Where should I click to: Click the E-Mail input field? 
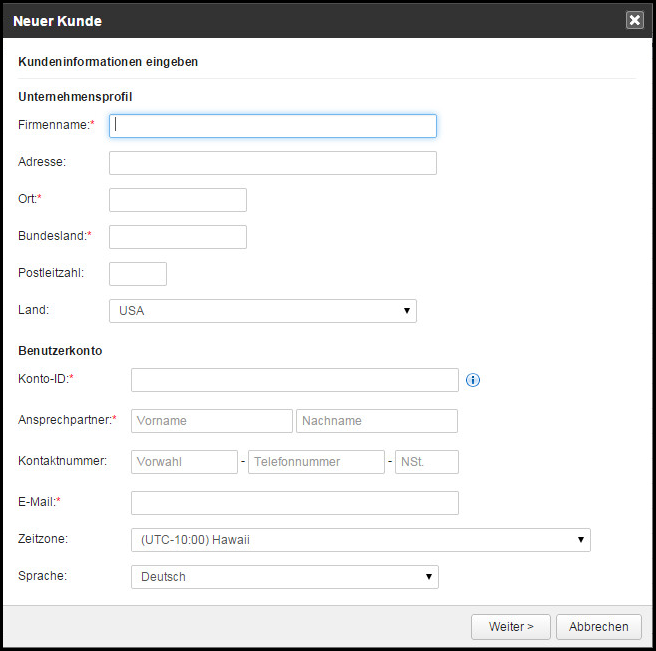pyautogui.click(x=294, y=503)
